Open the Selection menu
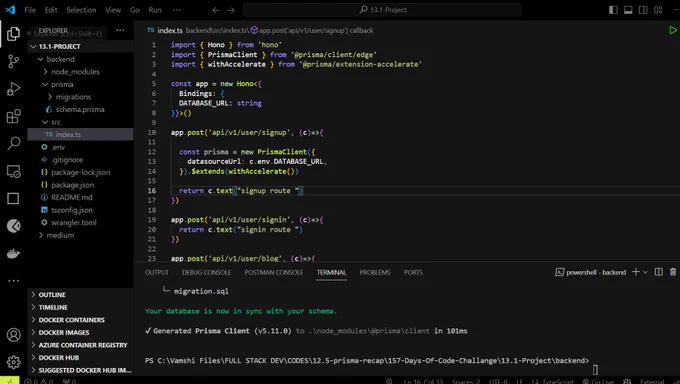This screenshot has width=680, height=384. [x=81, y=10]
